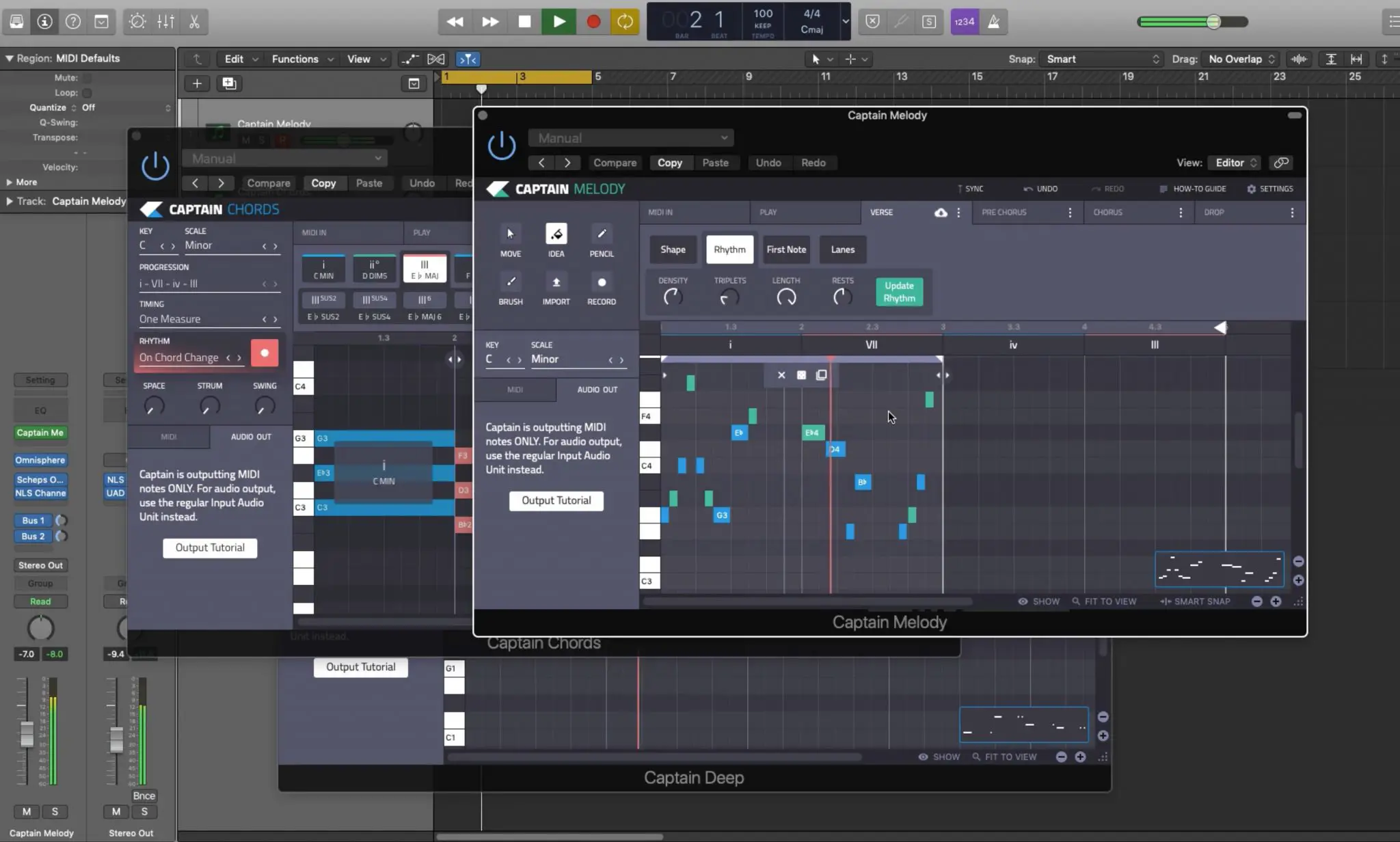Screen dimensions: 1400x842
Task: Toggle the red rhythm record button in Captain Chords
Action: point(265,353)
